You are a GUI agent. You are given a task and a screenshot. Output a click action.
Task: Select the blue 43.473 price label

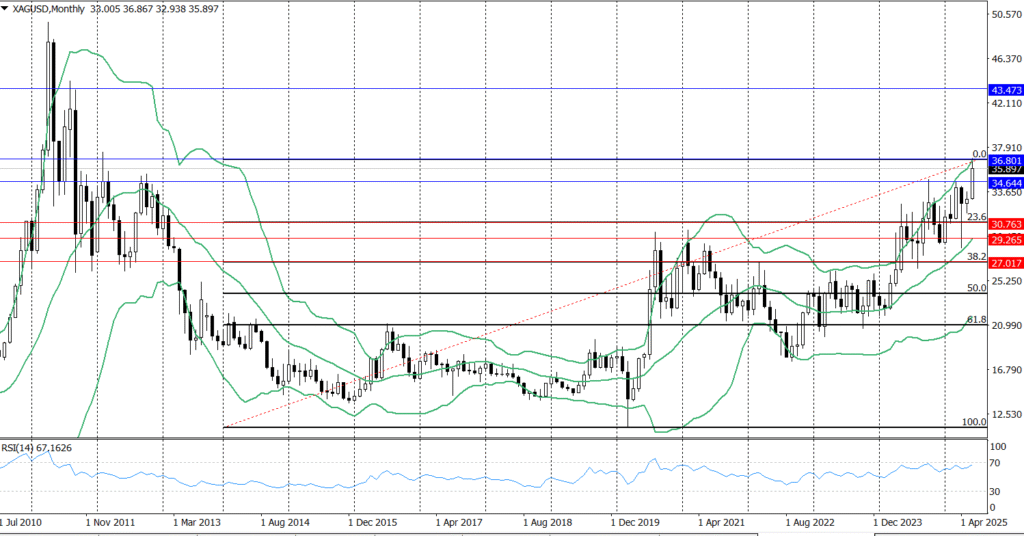coord(1006,90)
